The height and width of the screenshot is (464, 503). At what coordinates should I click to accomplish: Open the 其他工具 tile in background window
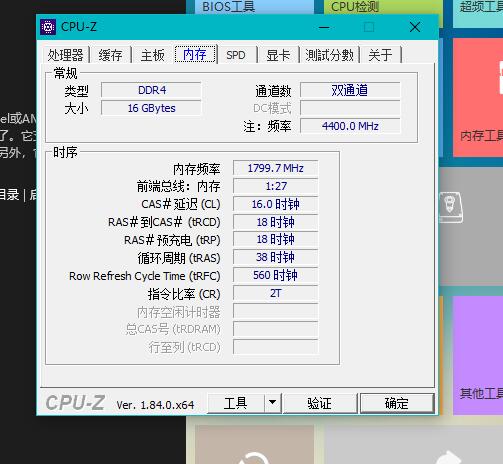[478, 355]
